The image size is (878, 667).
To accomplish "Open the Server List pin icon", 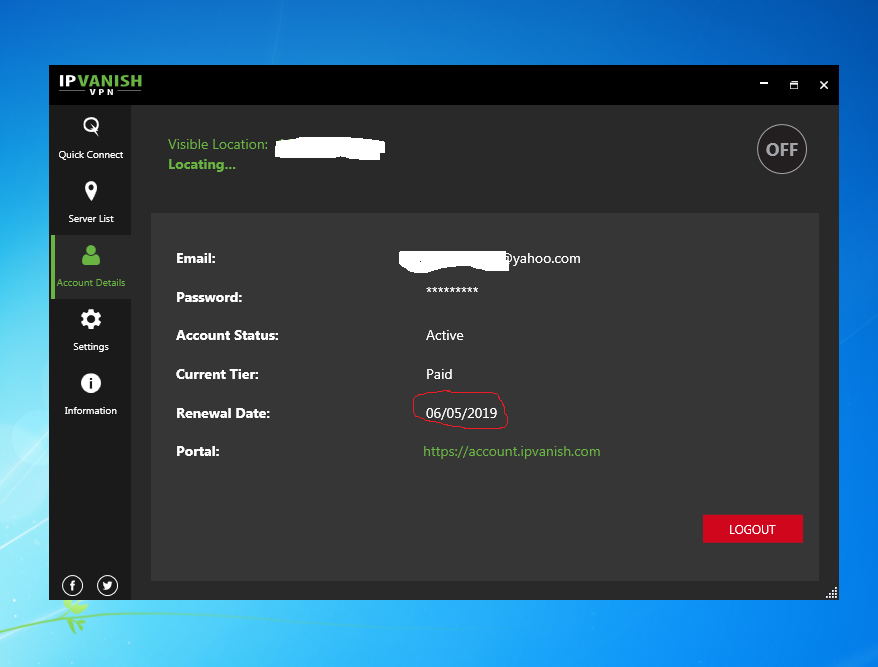I will point(91,191).
